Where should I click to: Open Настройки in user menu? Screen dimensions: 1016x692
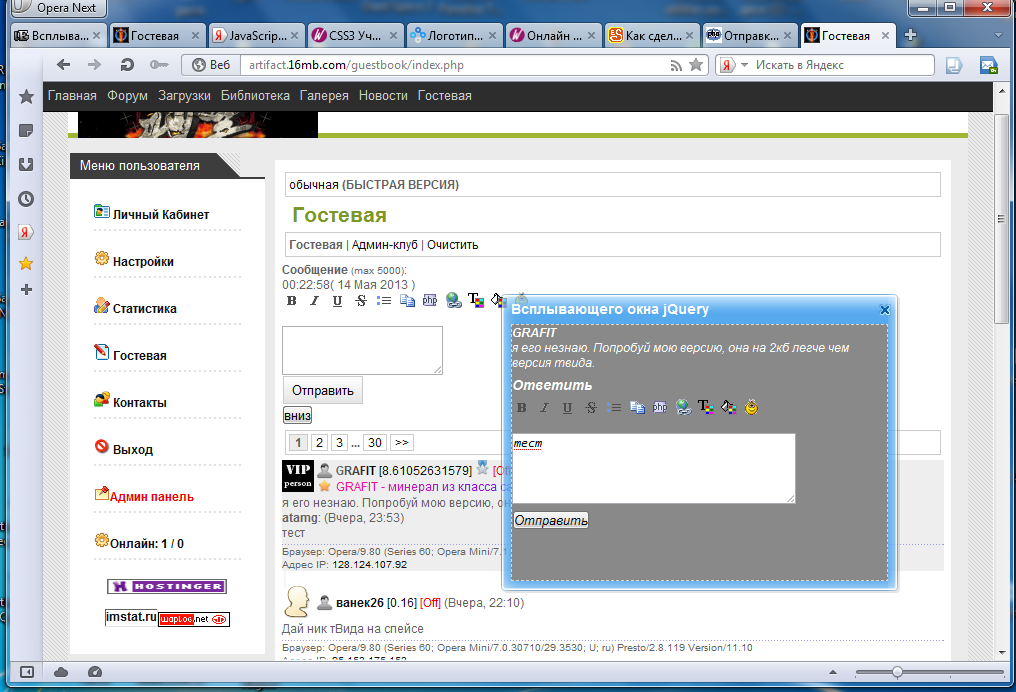(x=143, y=262)
